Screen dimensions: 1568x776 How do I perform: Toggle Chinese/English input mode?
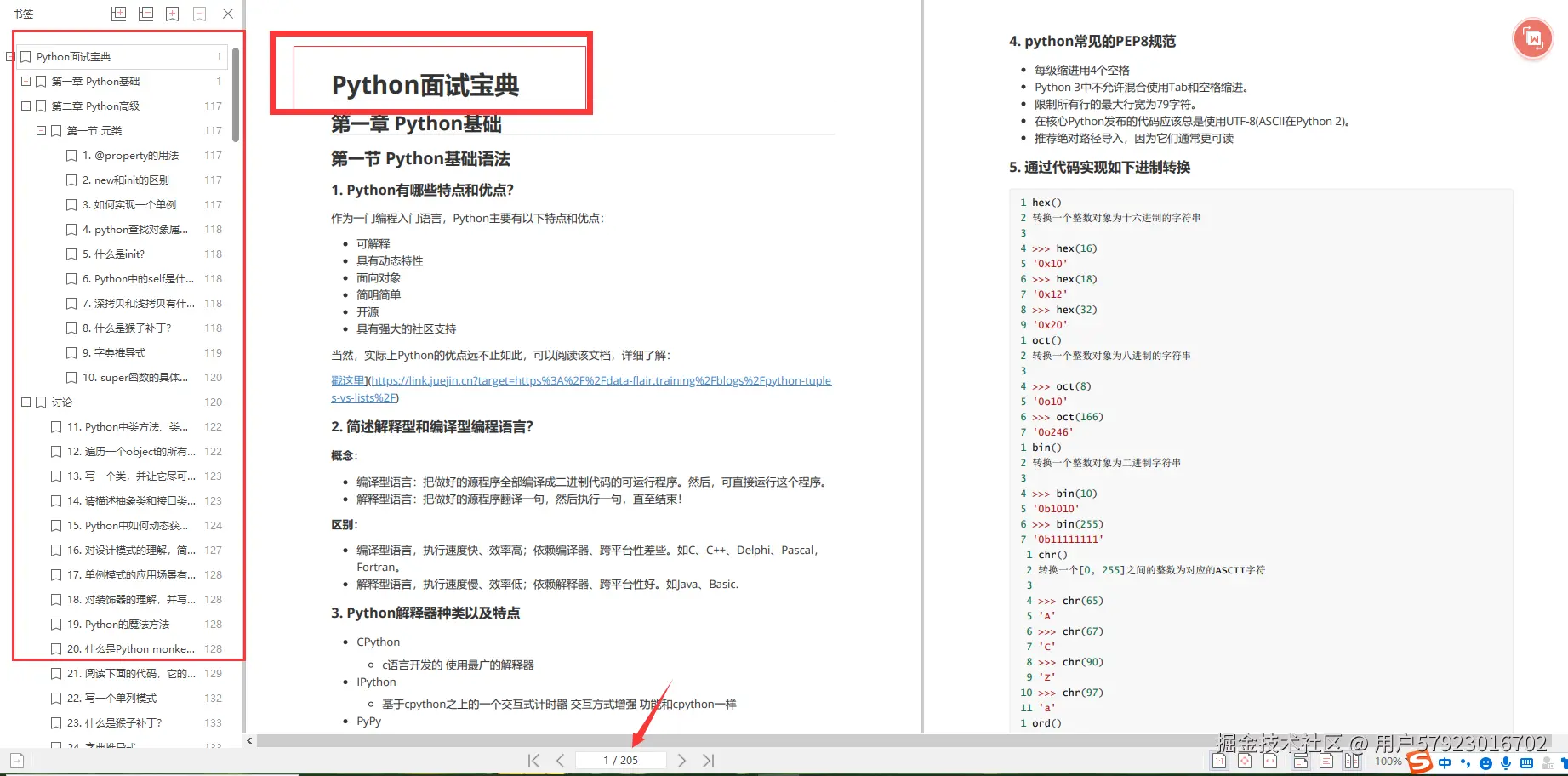click(x=1445, y=763)
